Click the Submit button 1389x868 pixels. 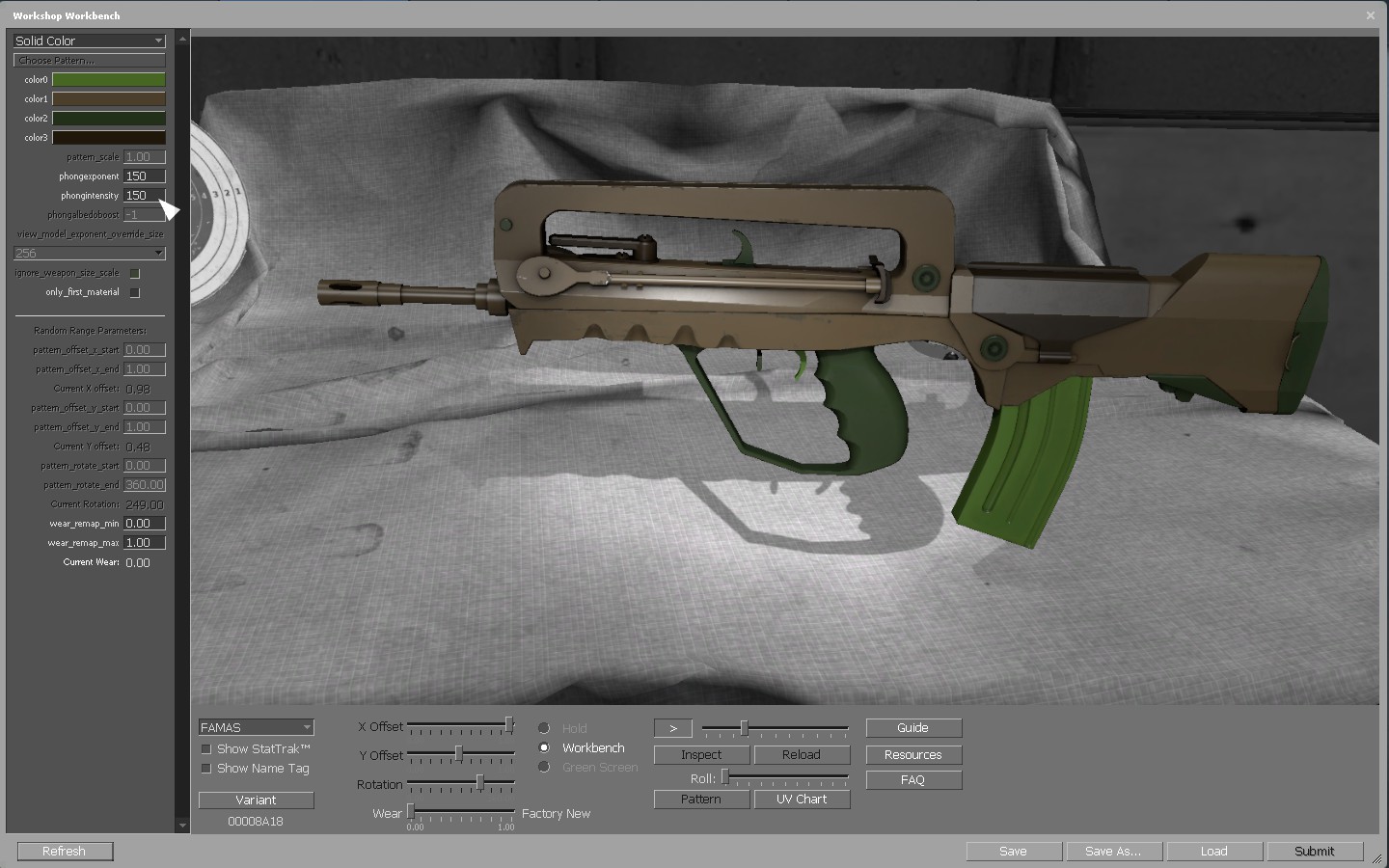click(1315, 852)
